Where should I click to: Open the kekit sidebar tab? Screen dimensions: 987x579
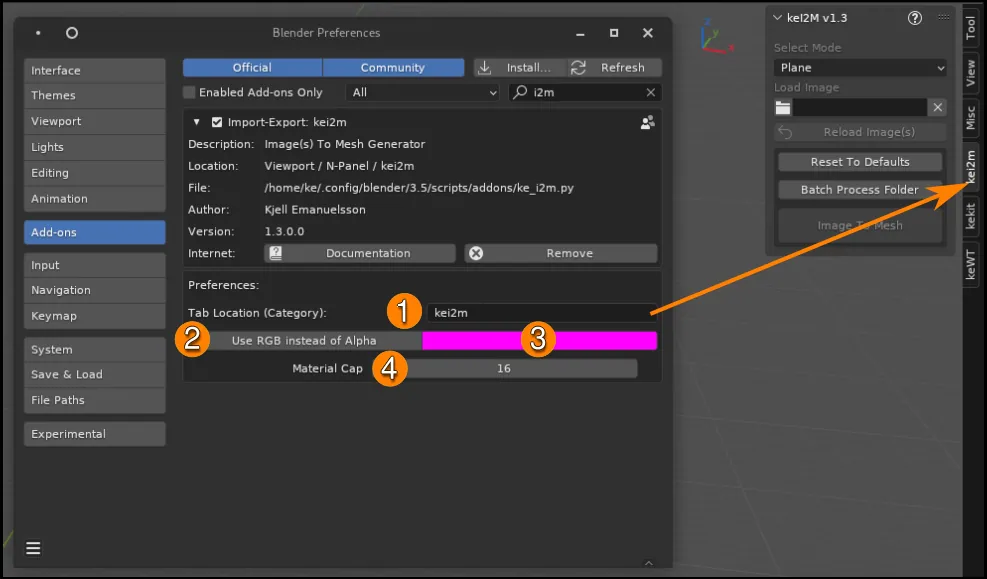(970, 217)
